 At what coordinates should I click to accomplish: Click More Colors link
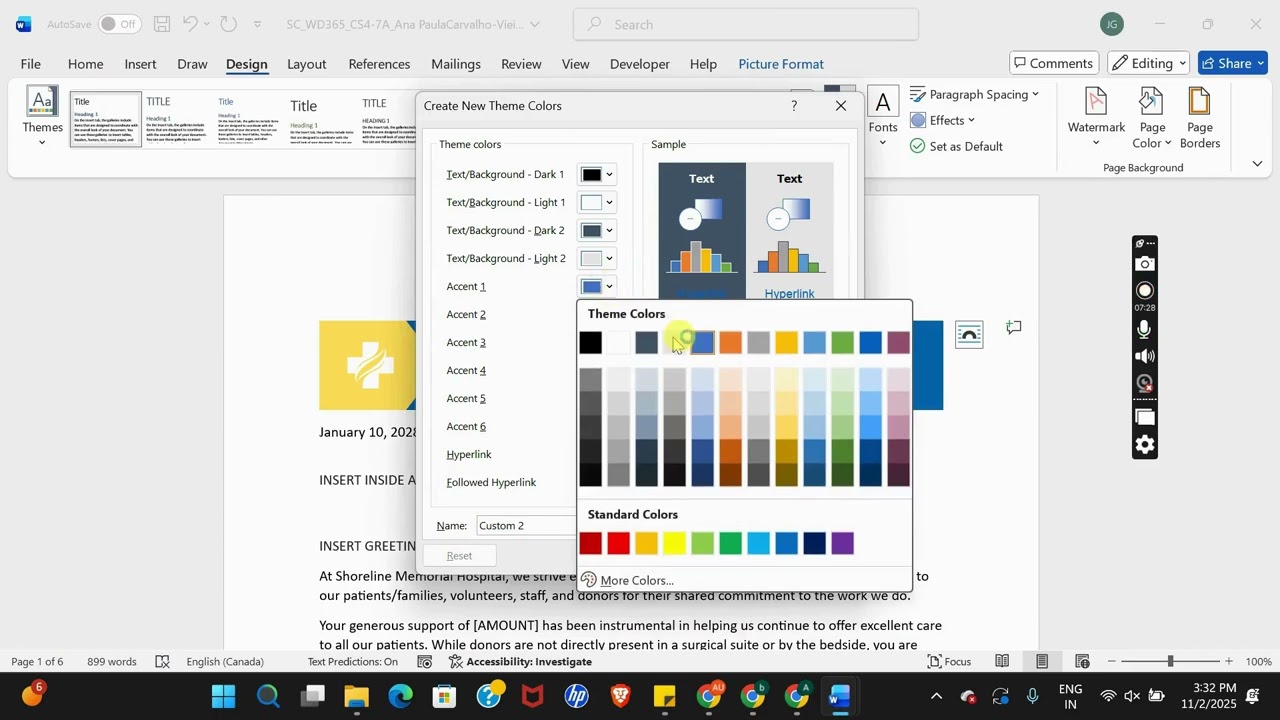tap(637, 580)
